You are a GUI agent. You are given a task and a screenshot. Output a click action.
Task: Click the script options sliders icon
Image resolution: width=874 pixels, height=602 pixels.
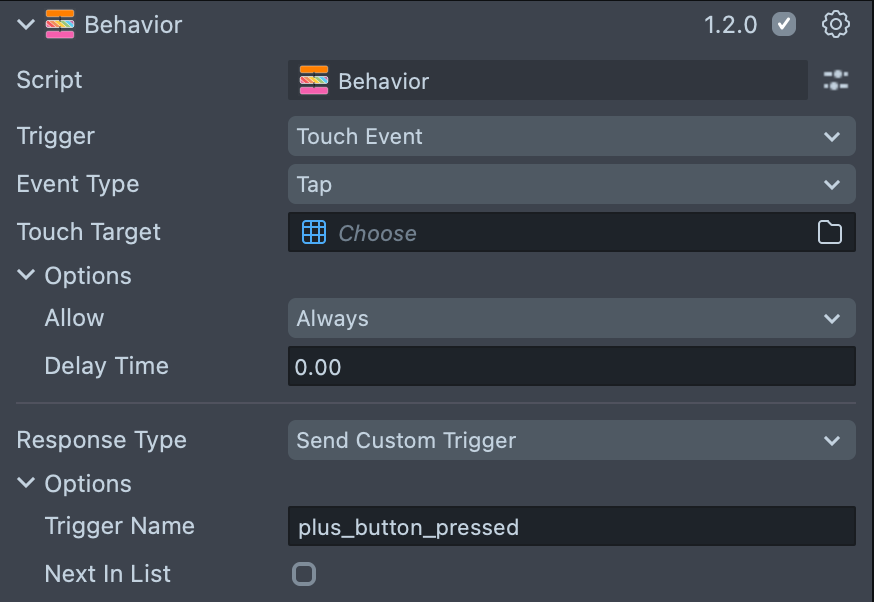835,81
